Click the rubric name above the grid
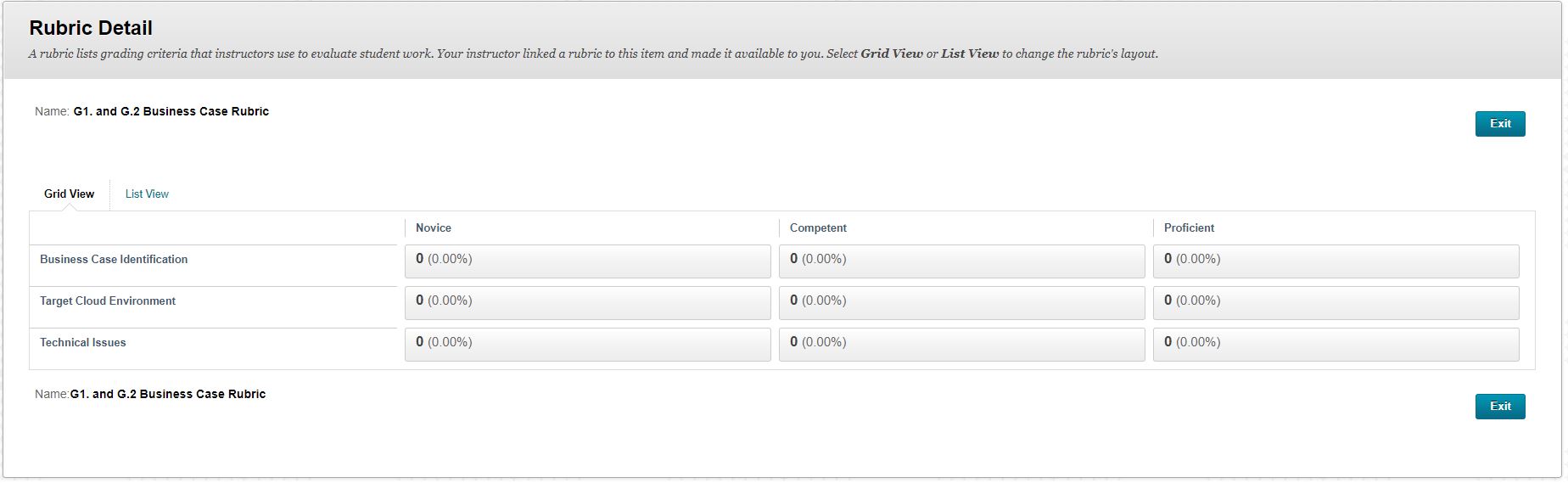Viewport: 1568px width, 483px height. [x=171, y=112]
